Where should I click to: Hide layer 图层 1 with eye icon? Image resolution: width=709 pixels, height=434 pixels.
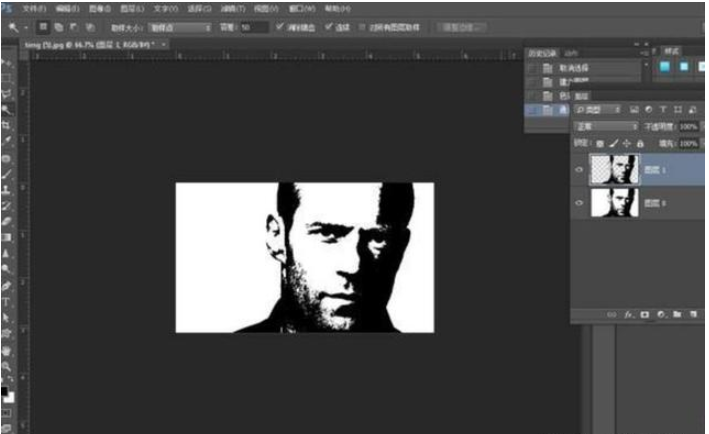point(579,169)
